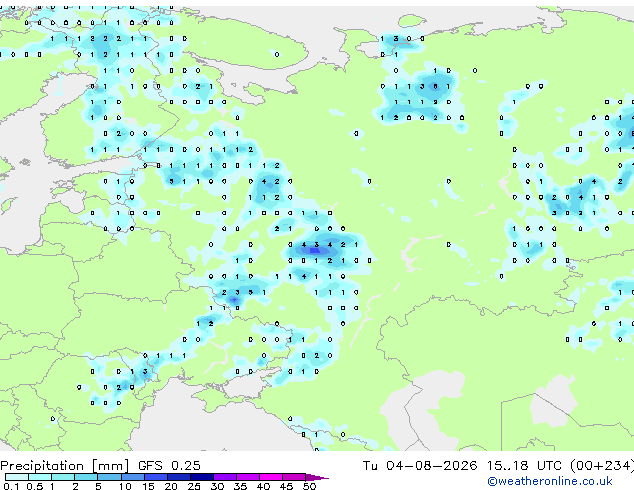This screenshot has height=490, width=634.
Task: Click the "Tu 04-08-2026" date text
Action: [420, 466]
